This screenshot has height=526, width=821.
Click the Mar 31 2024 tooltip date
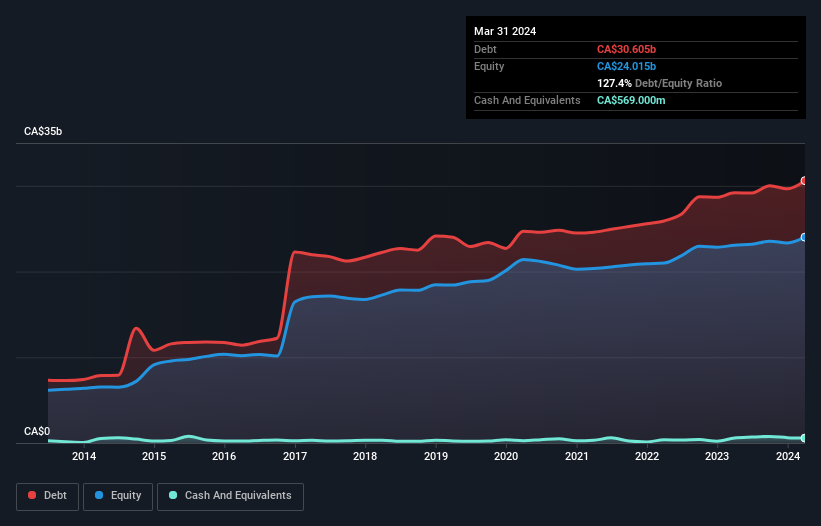(x=505, y=31)
